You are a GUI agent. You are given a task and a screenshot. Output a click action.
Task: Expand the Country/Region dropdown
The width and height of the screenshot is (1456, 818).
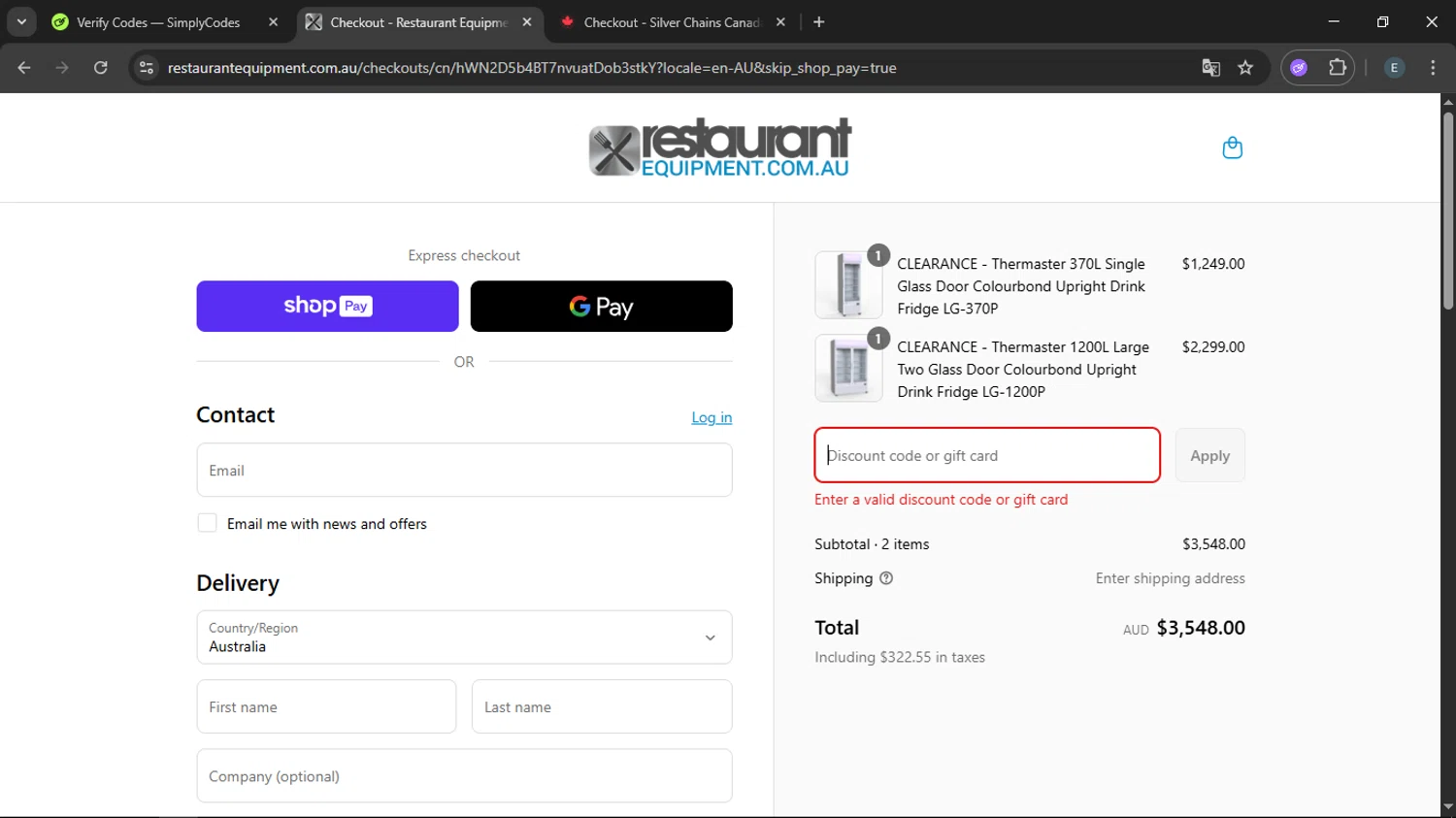pos(464,638)
